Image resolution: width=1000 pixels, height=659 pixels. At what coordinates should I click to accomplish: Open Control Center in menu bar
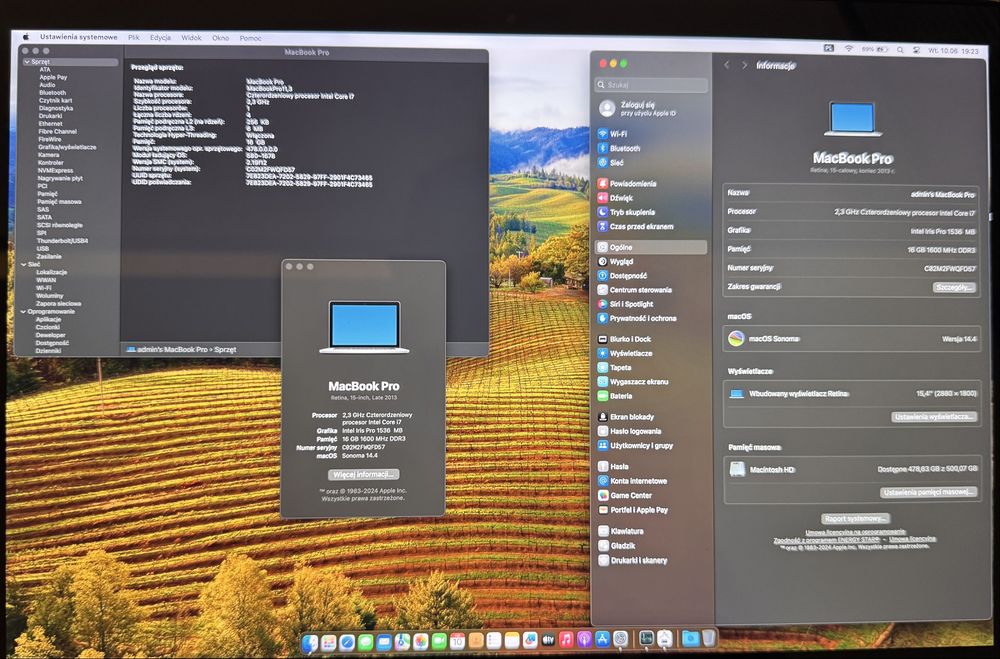pos(916,50)
